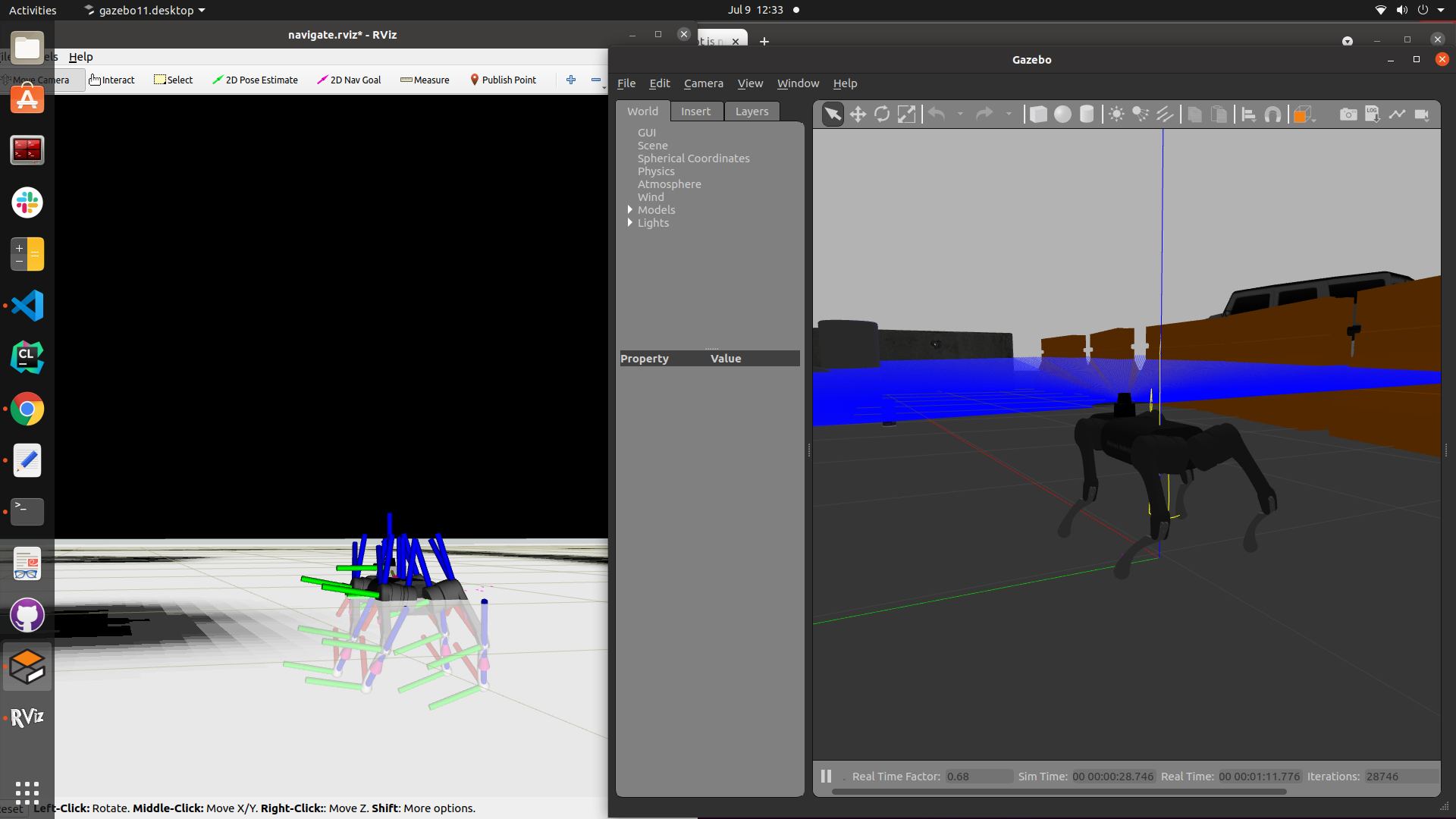Select GUI in world tree

click(646, 133)
